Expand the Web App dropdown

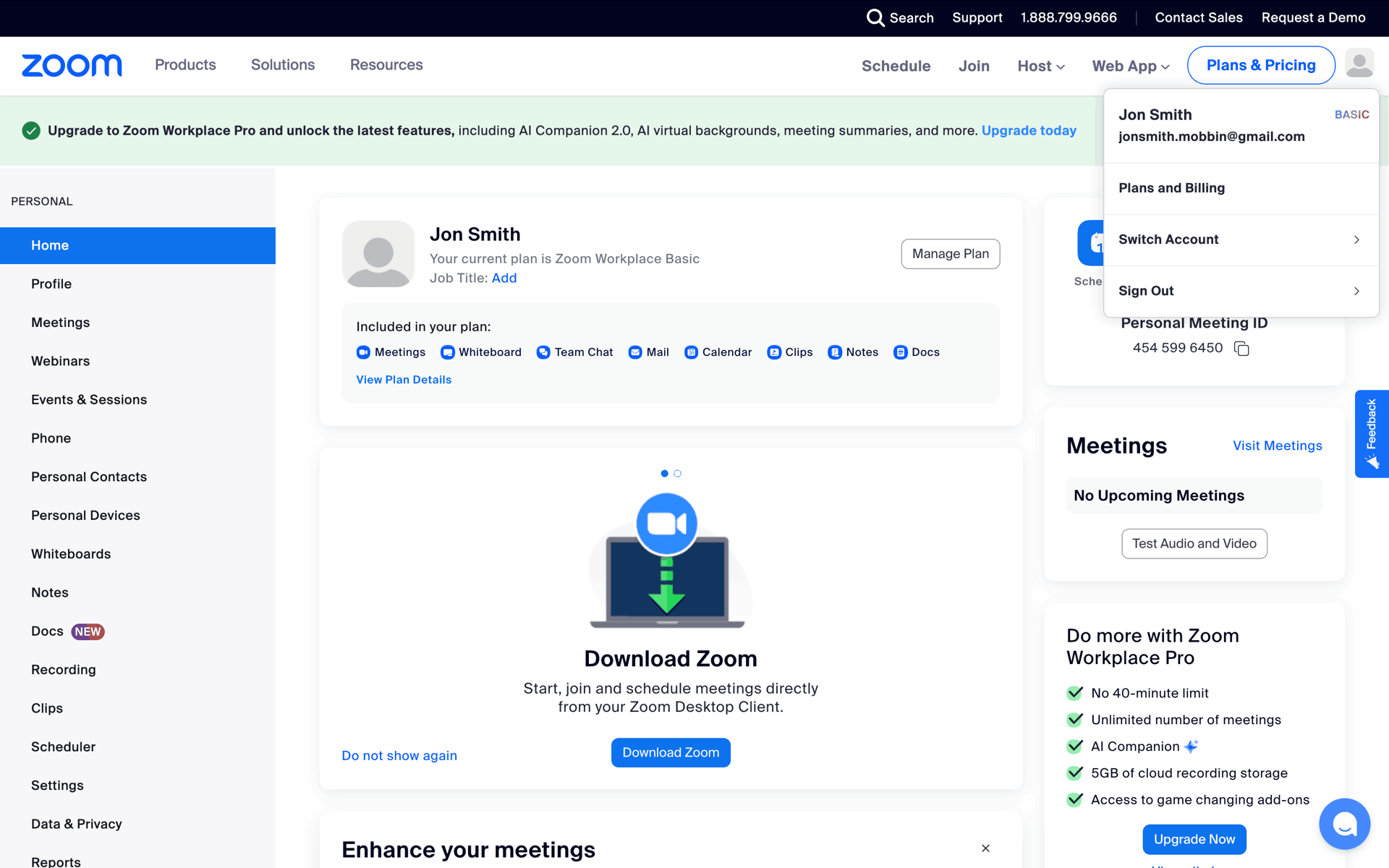1131,66
